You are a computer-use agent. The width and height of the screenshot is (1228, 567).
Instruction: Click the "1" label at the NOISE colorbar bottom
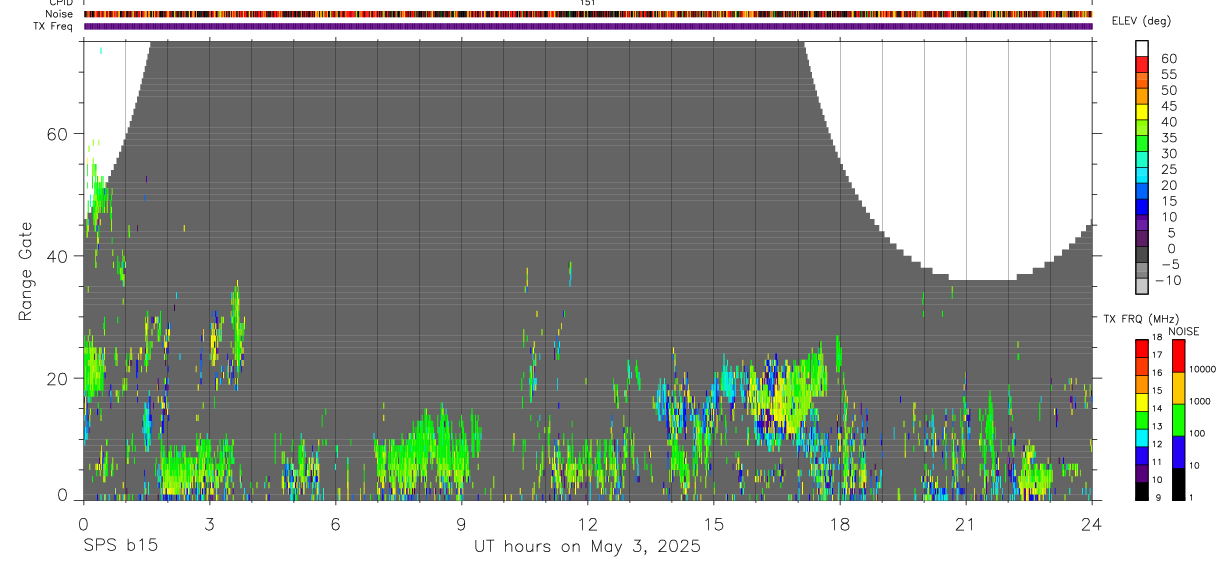[1193, 497]
